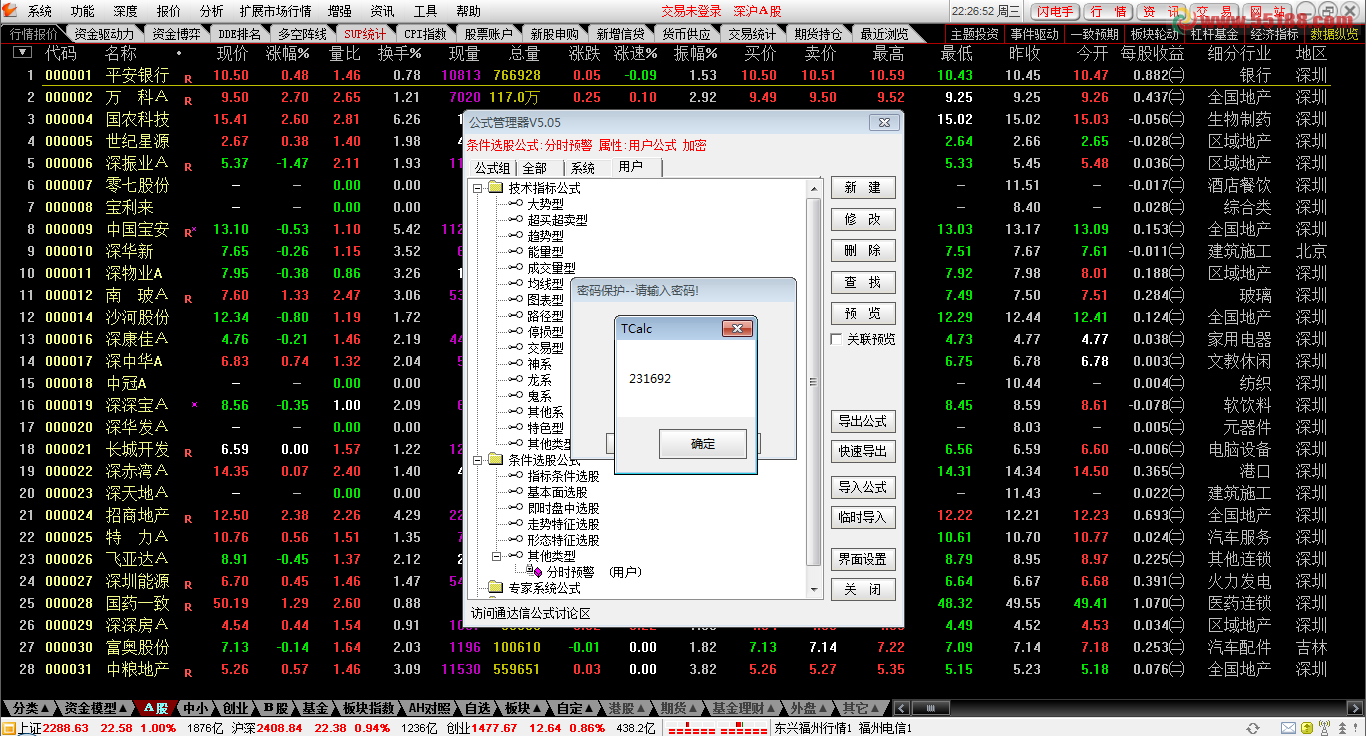Image resolution: width=1366 pixels, height=736 pixels.
Task: Expand the 板块 bottom tab menu
Action: [x=523, y=708]
